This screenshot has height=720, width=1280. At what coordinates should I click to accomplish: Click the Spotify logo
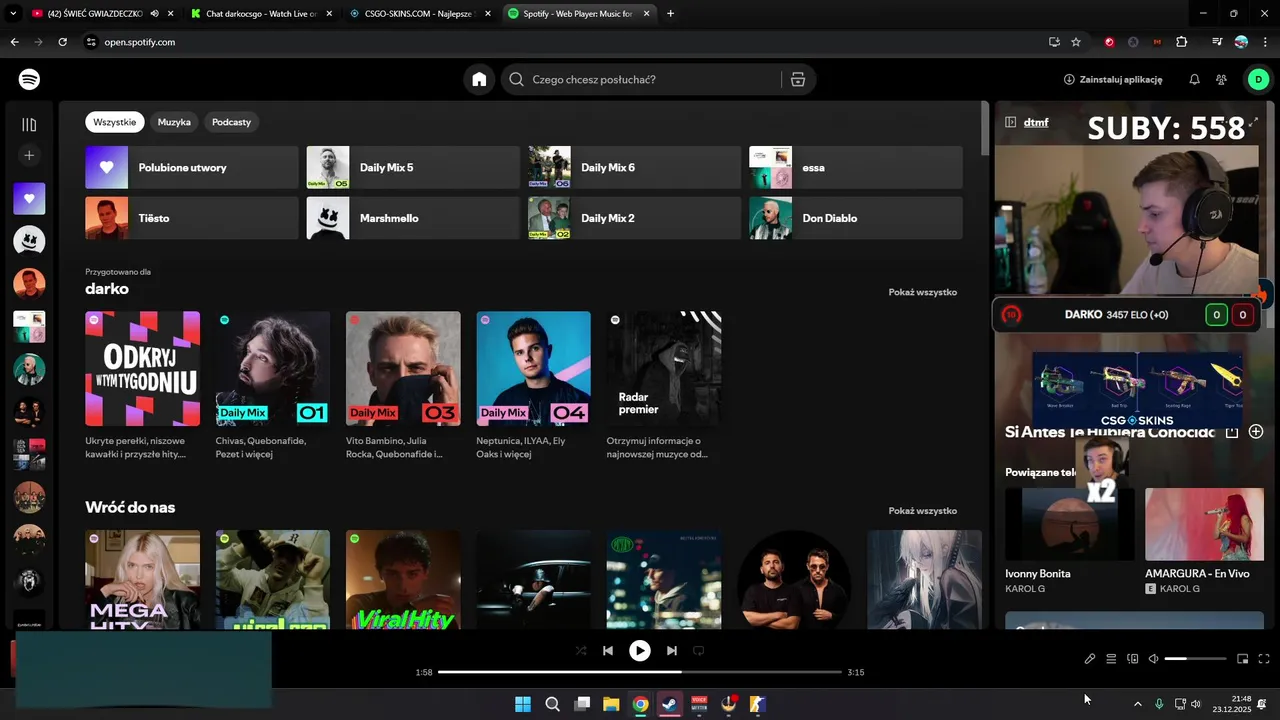click(29, 79)
